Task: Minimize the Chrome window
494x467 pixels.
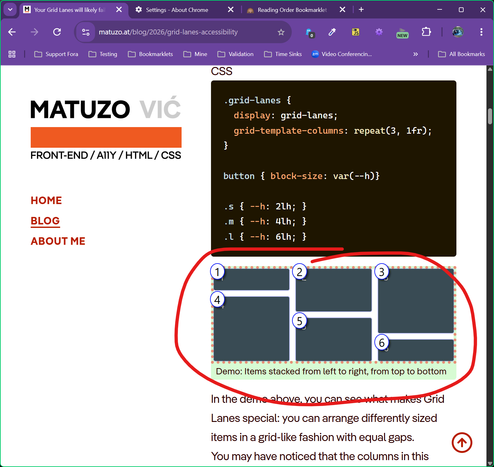Action: click(439, 10)
